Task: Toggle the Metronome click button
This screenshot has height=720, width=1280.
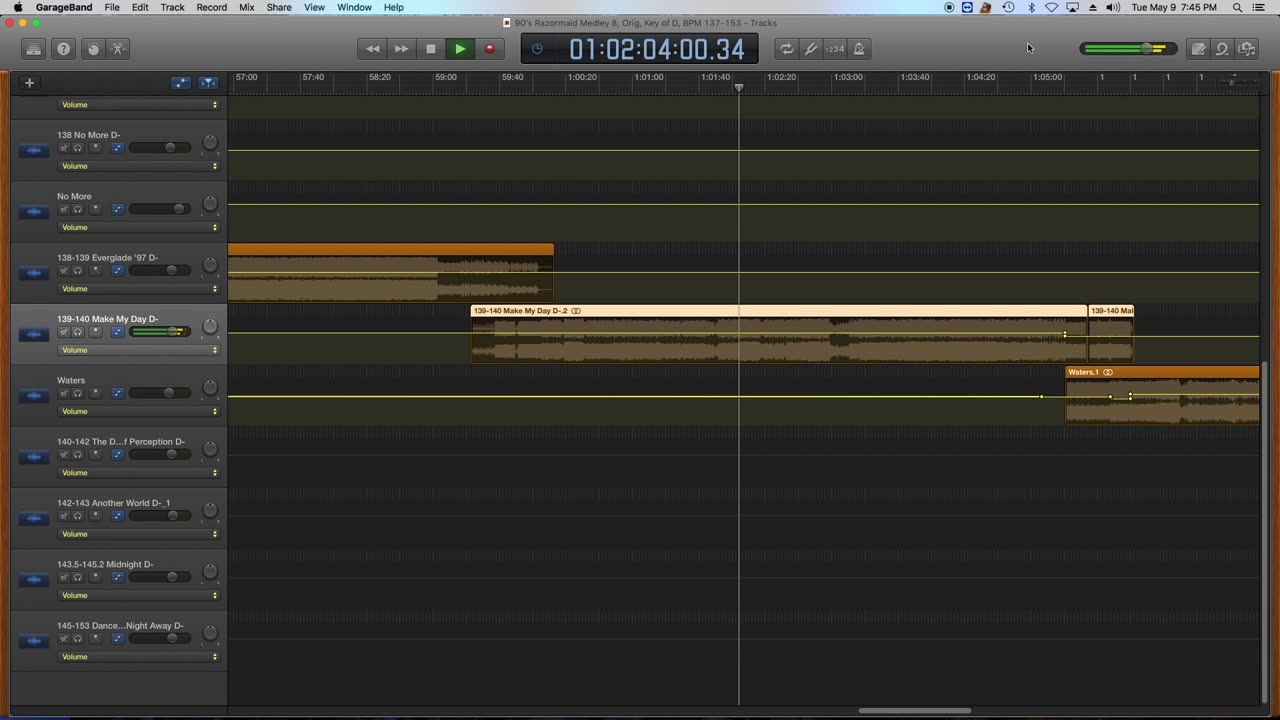Action: 859,49
